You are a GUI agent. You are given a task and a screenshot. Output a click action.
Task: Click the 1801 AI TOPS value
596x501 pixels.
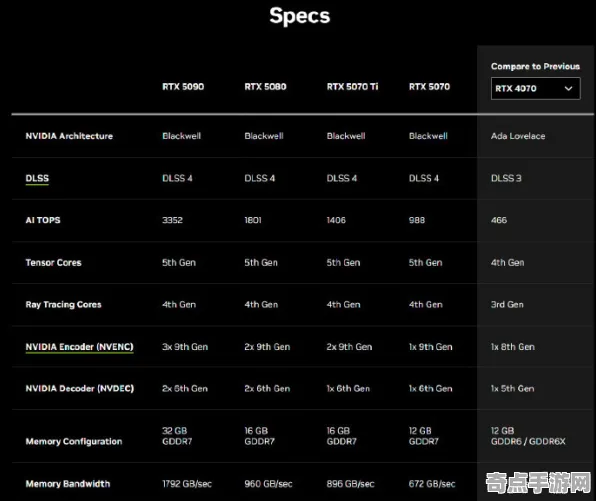pyautogui.click(x=253, y=220)
